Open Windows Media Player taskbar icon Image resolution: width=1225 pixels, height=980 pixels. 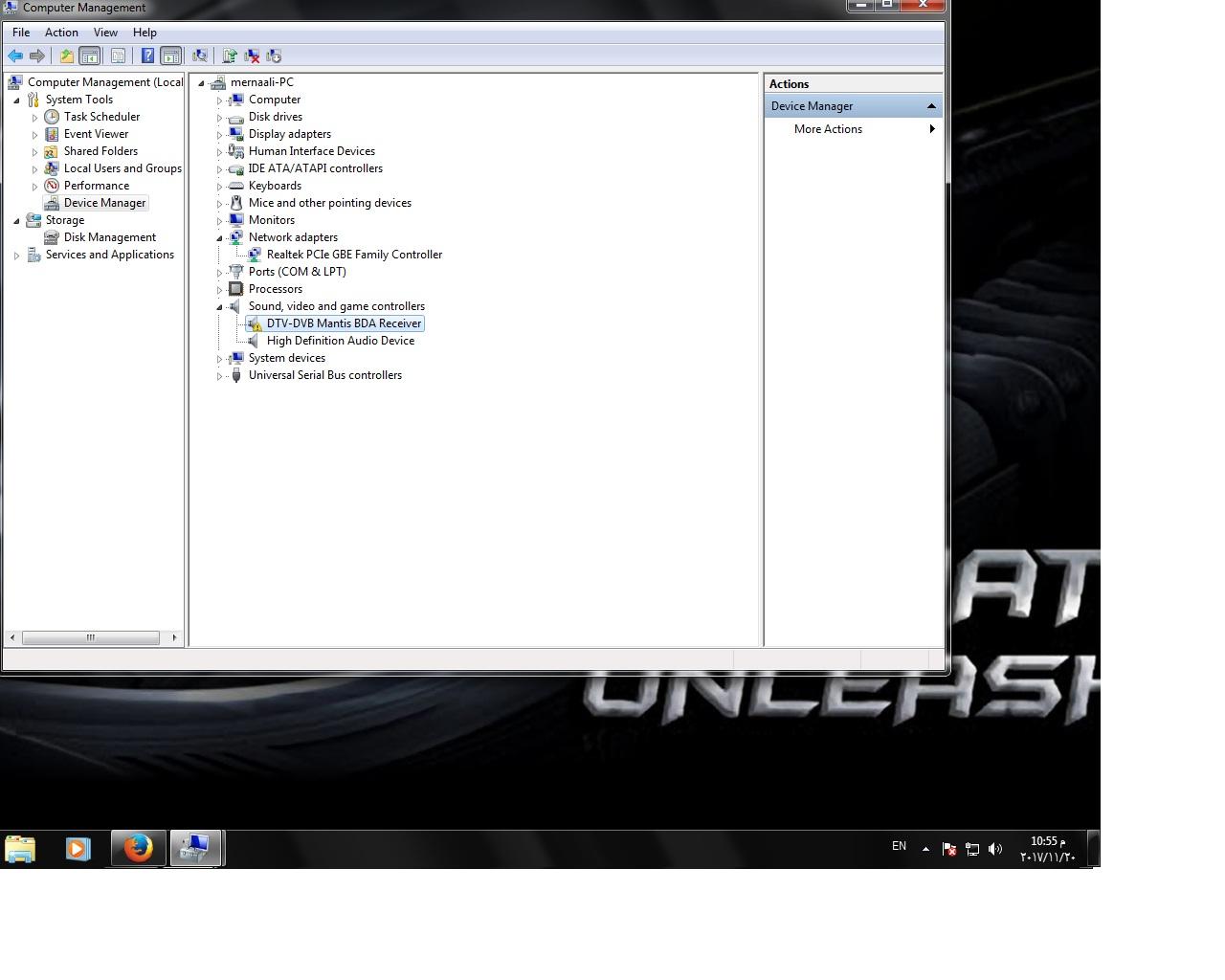78,849
